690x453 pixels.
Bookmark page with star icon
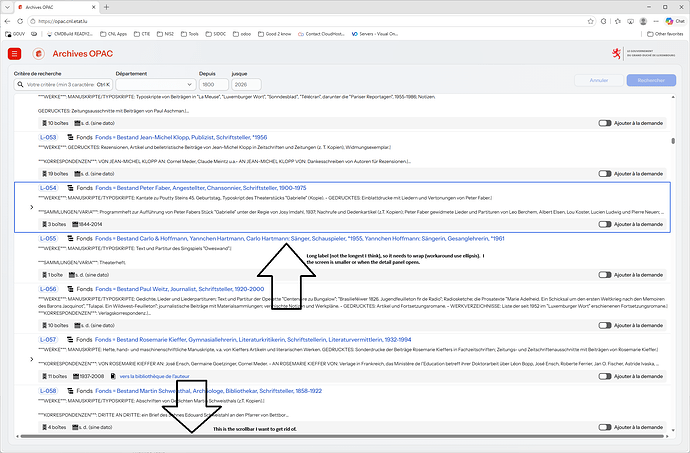[x=591, y=21]
